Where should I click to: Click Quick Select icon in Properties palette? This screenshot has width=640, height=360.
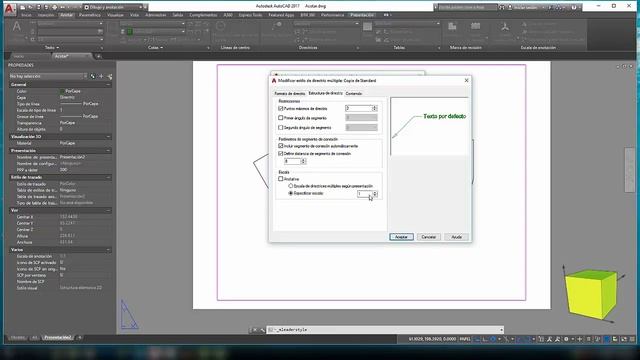(x=109, y=76)
